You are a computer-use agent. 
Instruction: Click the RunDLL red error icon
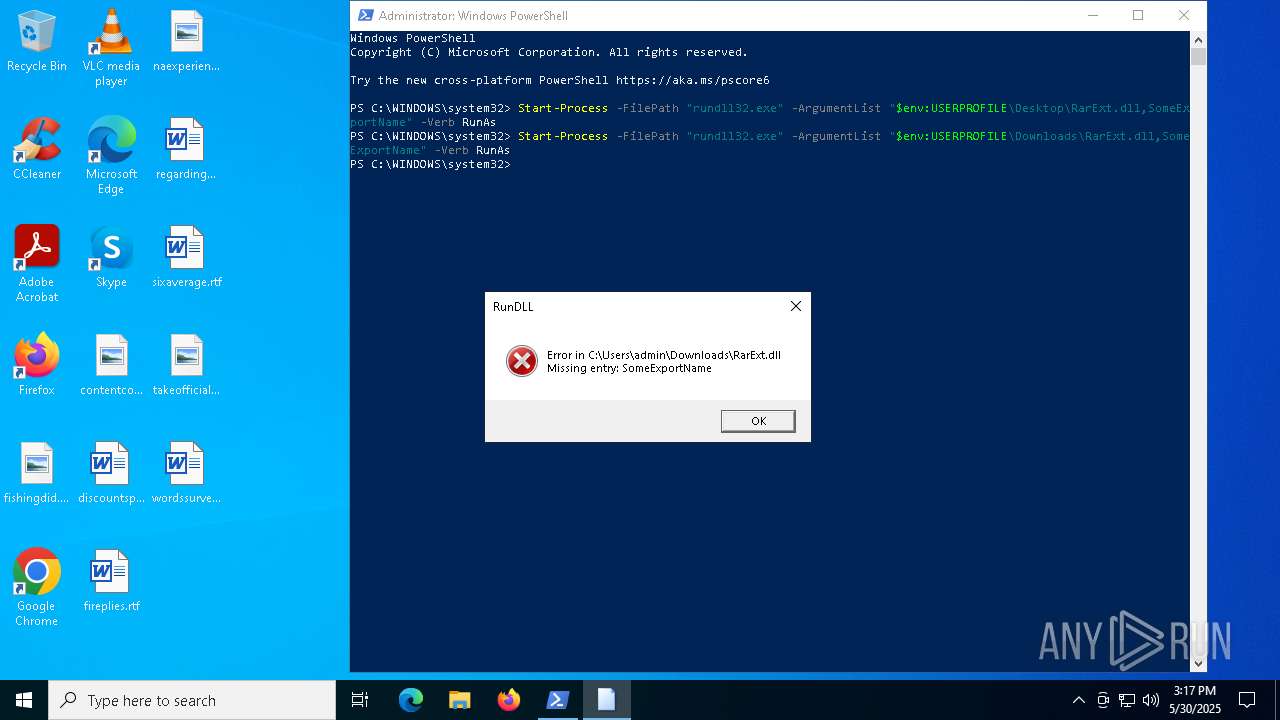(521, 361)
